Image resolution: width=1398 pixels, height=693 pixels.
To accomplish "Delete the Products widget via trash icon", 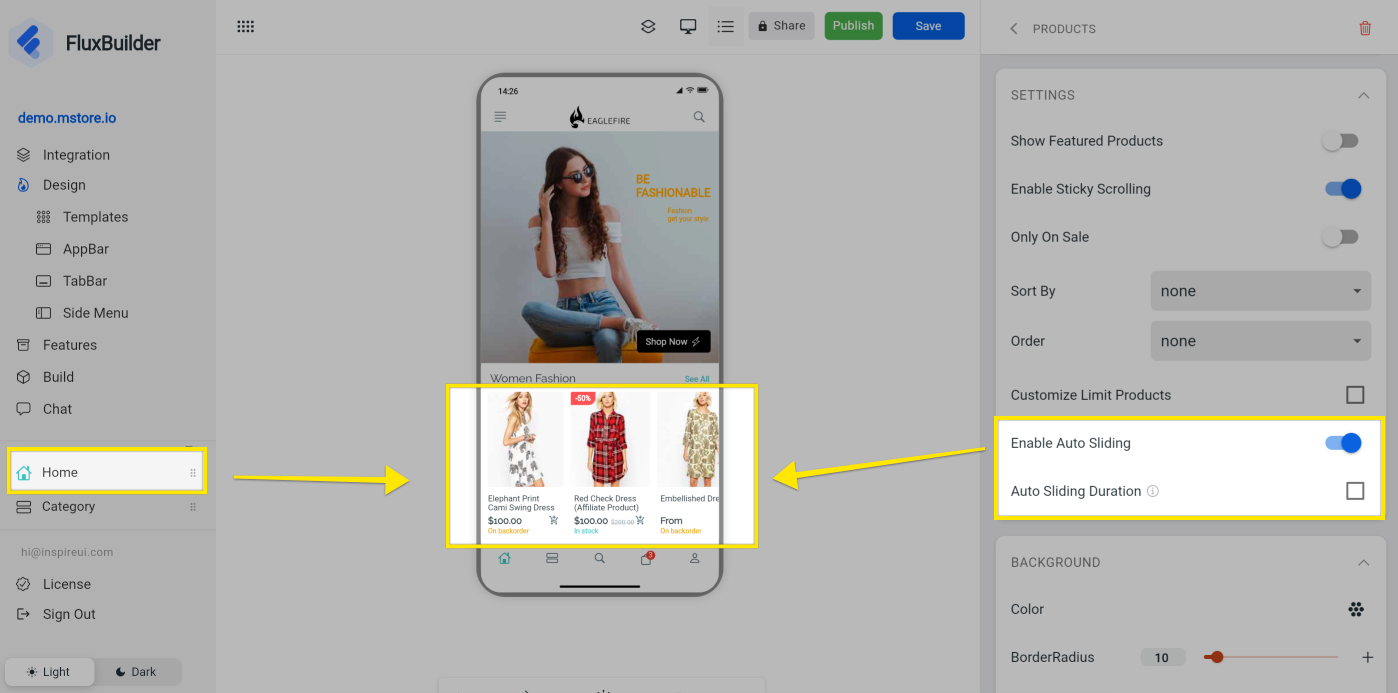I will coord(1365,29).
